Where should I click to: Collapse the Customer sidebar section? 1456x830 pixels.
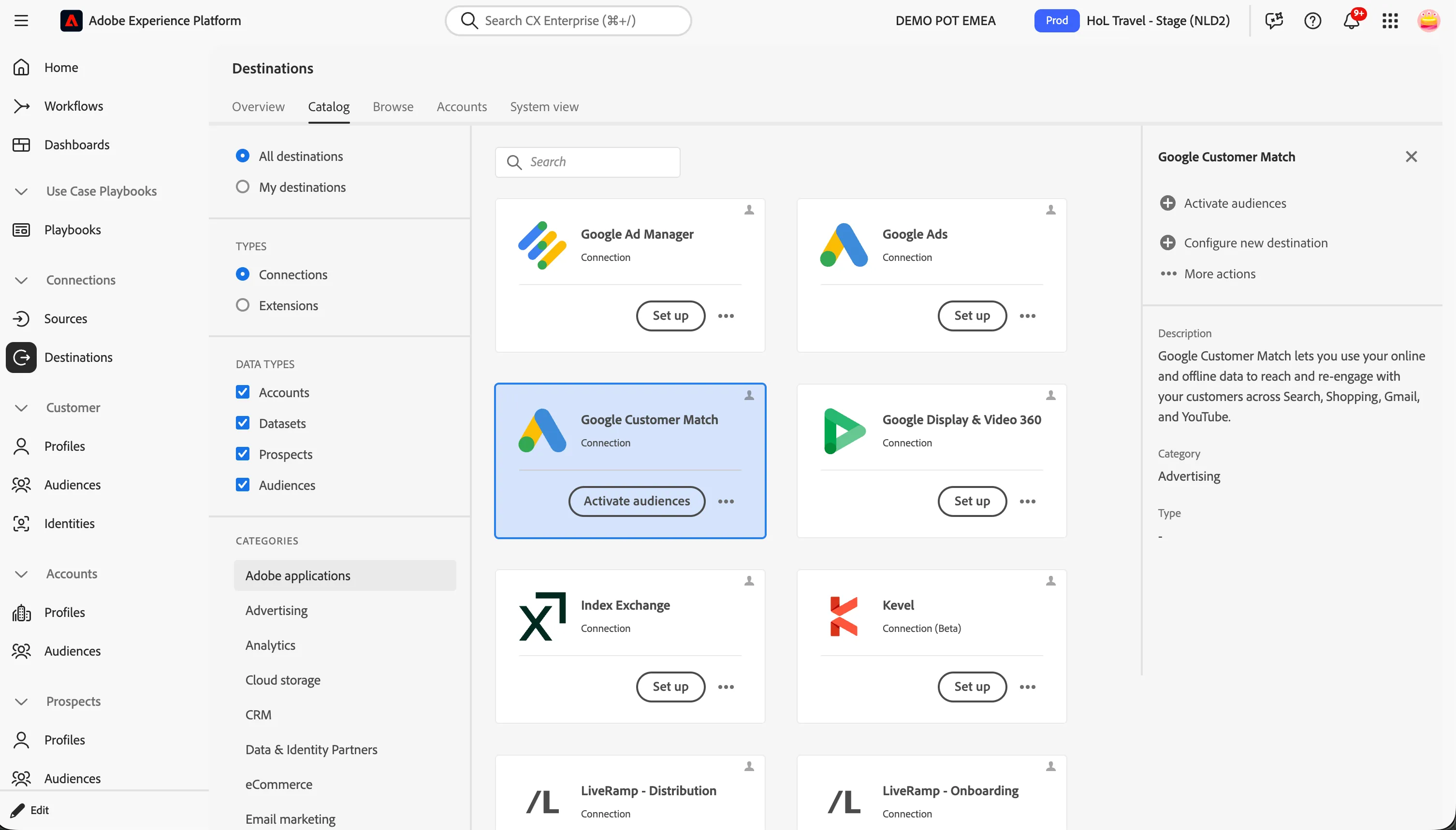coord(21,408)
